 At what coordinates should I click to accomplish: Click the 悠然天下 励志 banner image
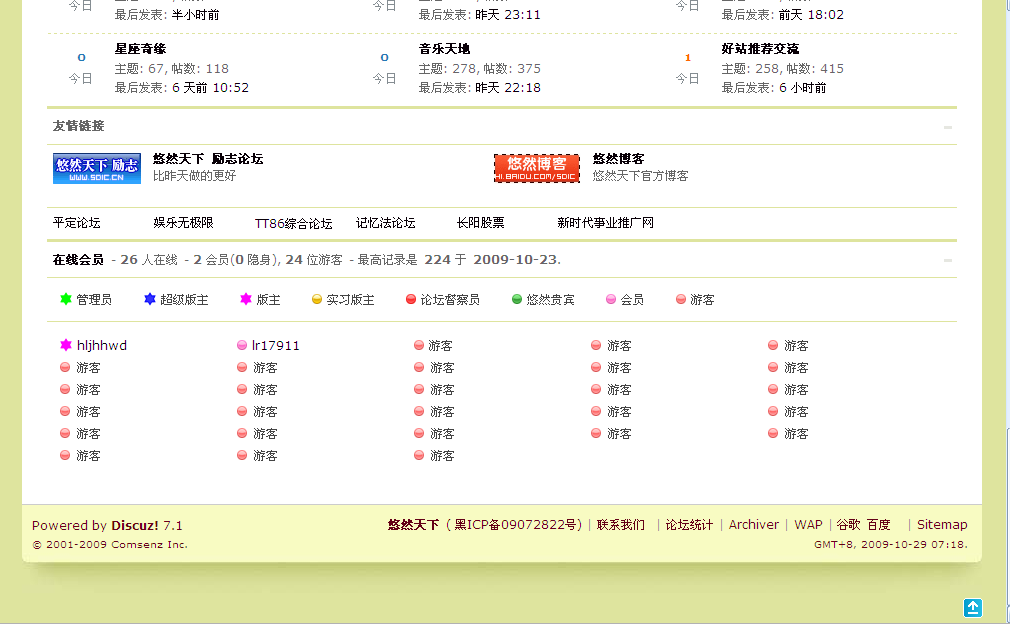click(x=97, y=168)
